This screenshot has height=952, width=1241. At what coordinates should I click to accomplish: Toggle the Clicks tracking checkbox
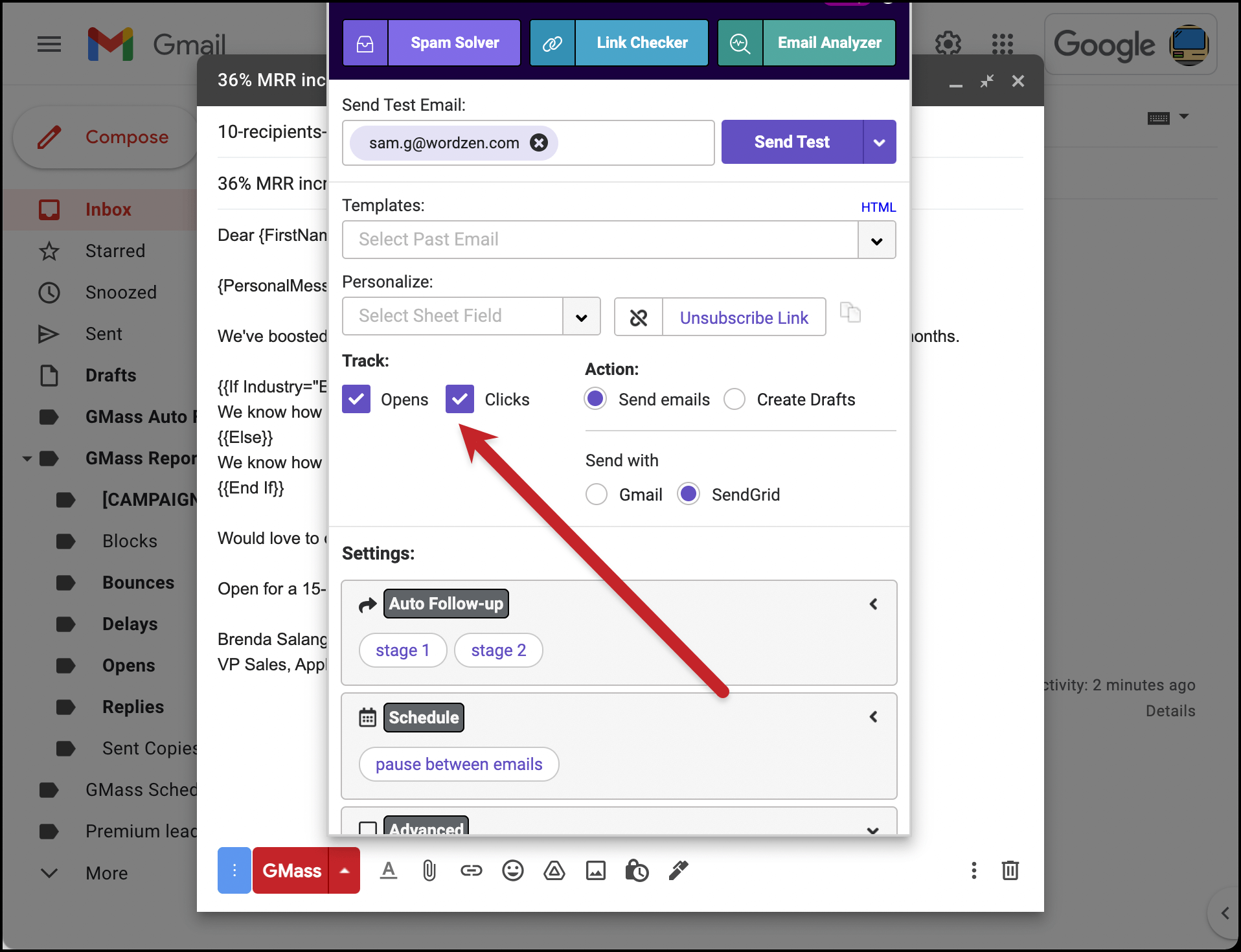(x=460, y=399)
